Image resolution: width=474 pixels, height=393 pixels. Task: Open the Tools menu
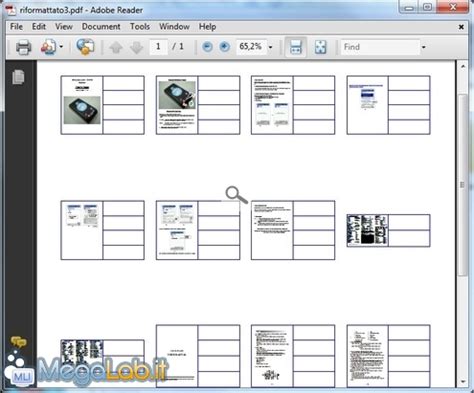coord(140,27)
